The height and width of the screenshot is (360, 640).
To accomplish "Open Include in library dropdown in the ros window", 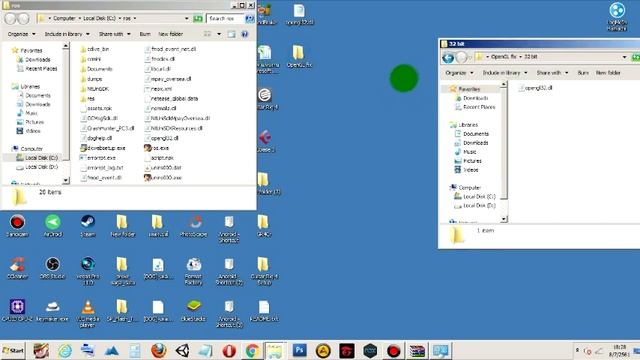I will [x=67, y=34].
